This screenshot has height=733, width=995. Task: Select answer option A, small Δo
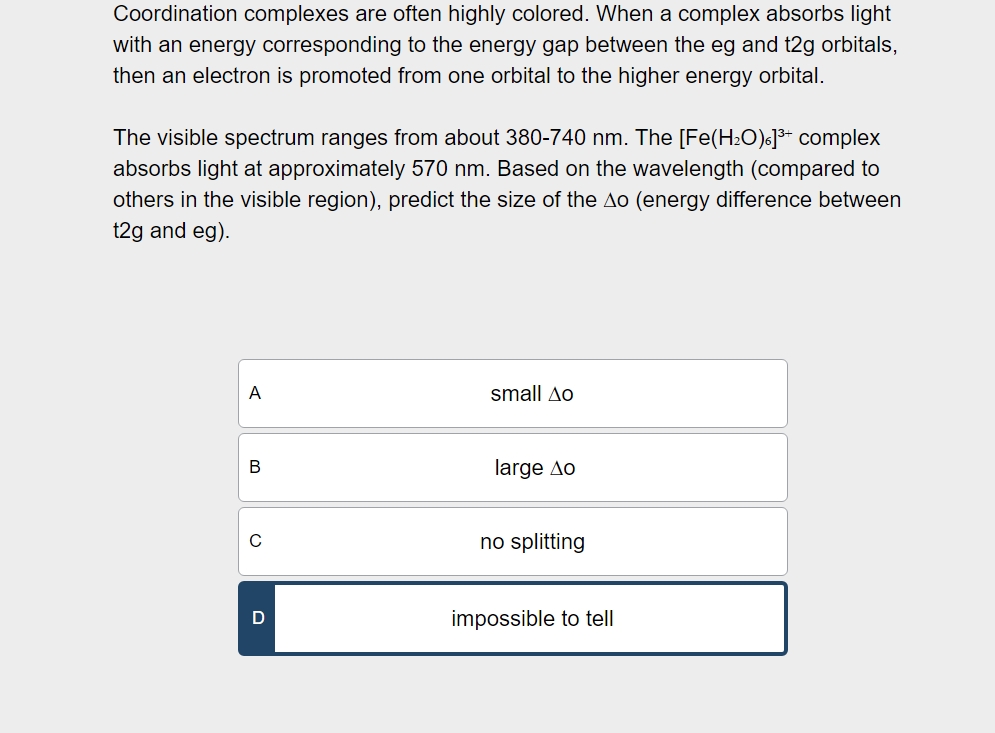[x=512, y=393]
